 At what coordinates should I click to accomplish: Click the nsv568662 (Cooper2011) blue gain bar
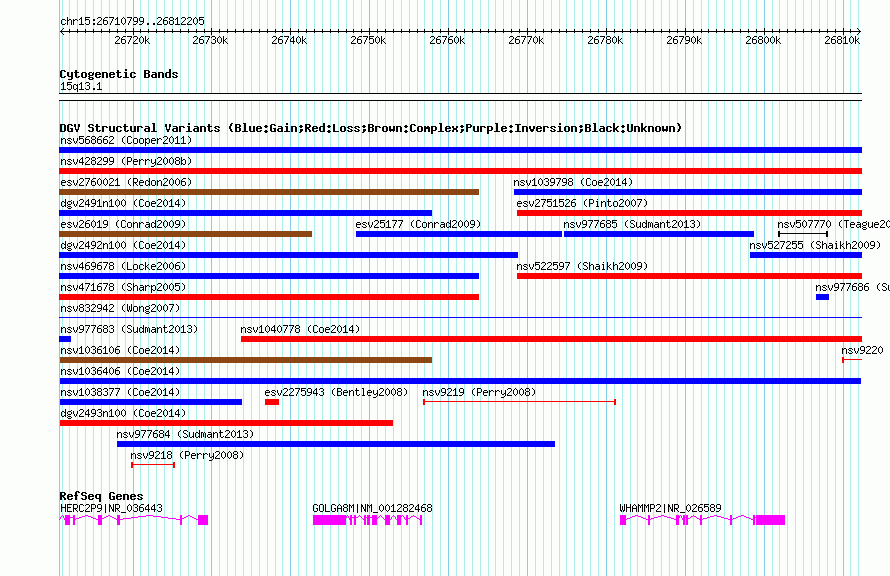click(460, 150)
